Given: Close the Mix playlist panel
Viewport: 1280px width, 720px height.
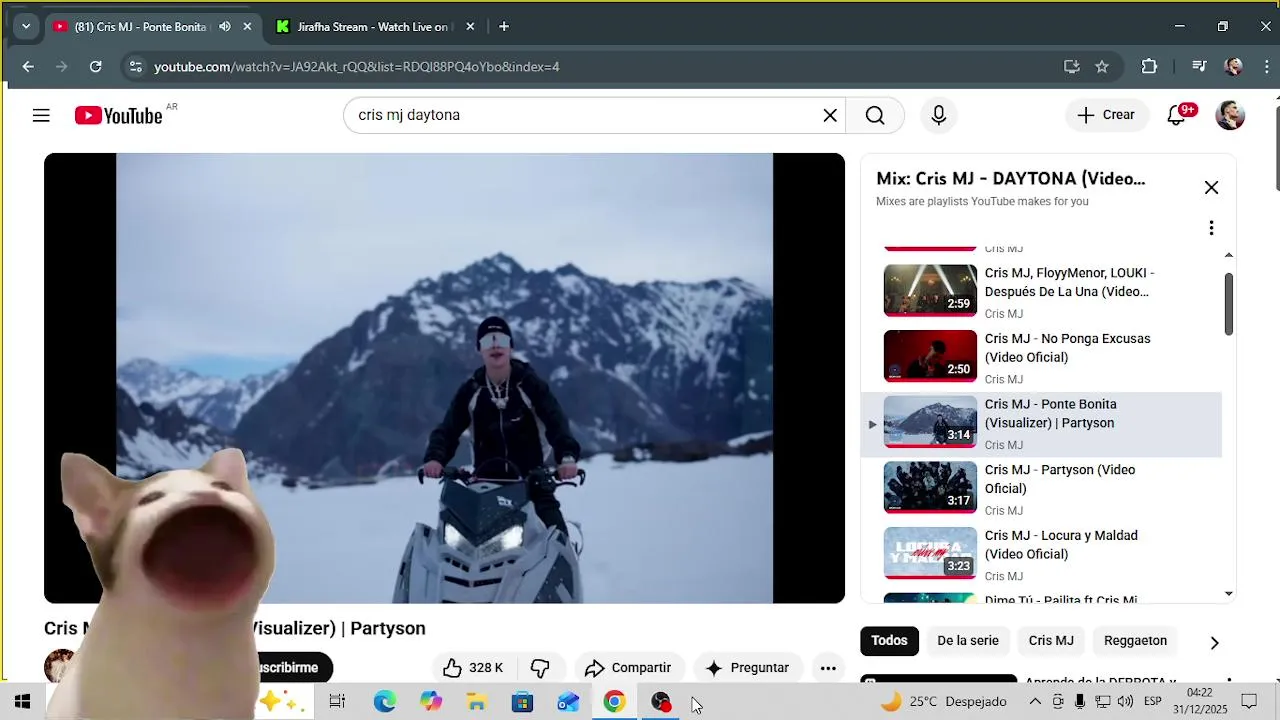Looking at the screenshot, I should pyautogui.click(x=1211, y=187).
